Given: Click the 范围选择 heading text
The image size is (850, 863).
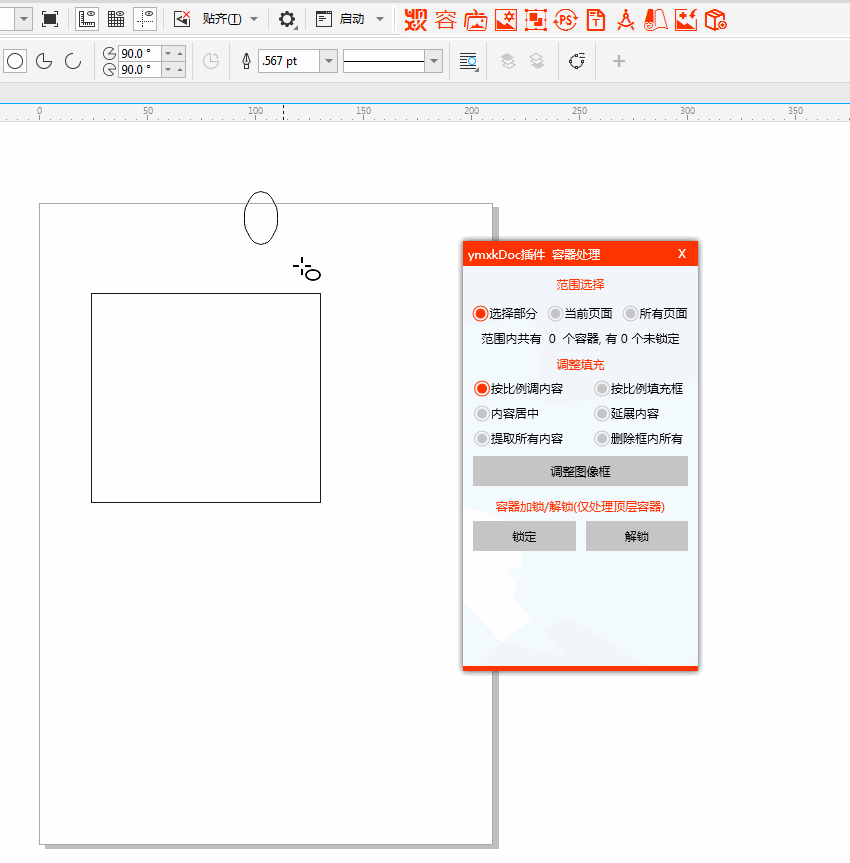Looking at the screenshot, I should click(580, 285).
